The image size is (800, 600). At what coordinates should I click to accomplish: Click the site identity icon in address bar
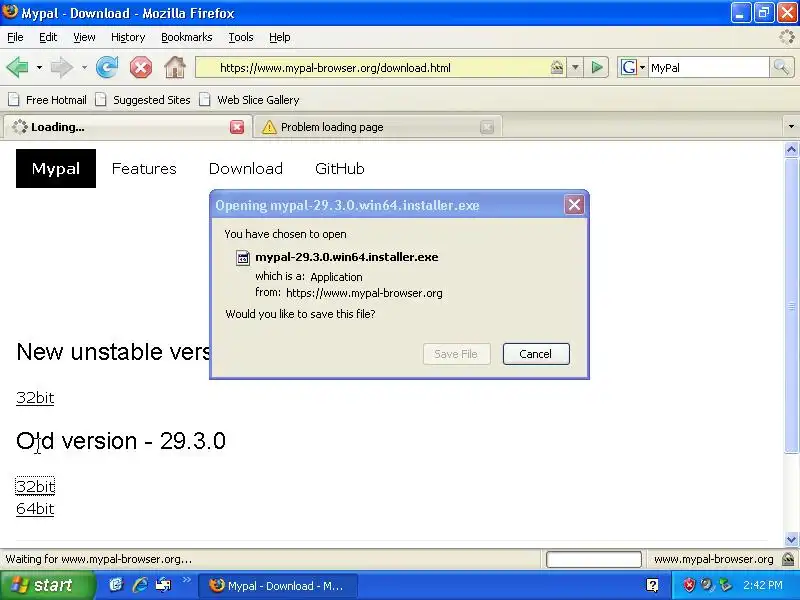[557, 67]
